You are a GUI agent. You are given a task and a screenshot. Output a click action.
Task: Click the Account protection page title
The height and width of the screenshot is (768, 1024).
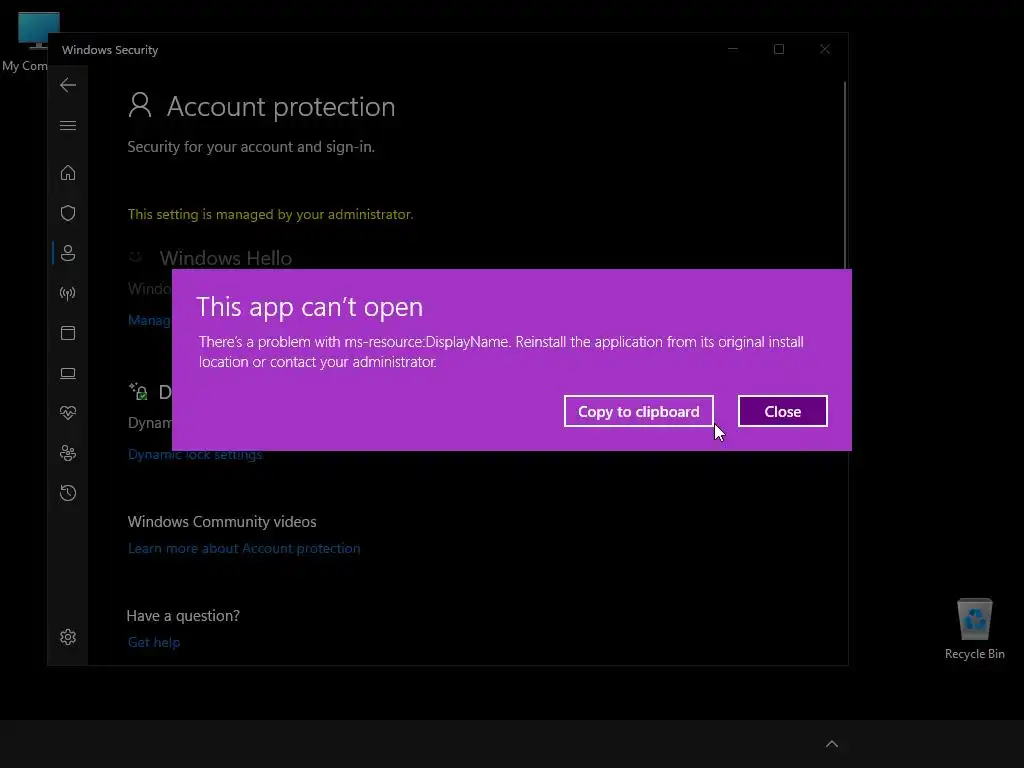[x=281, y=106]
